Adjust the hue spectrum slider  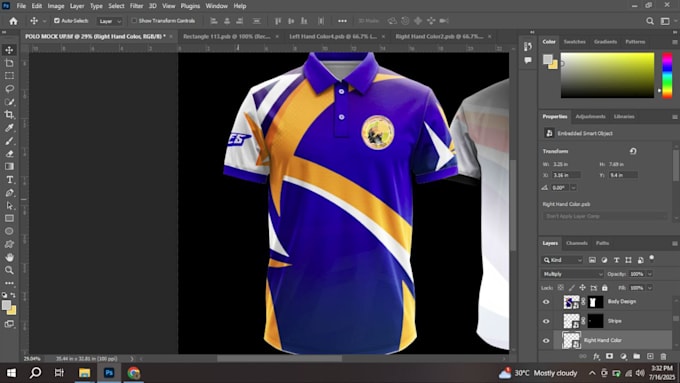click(x=667, y=75)
